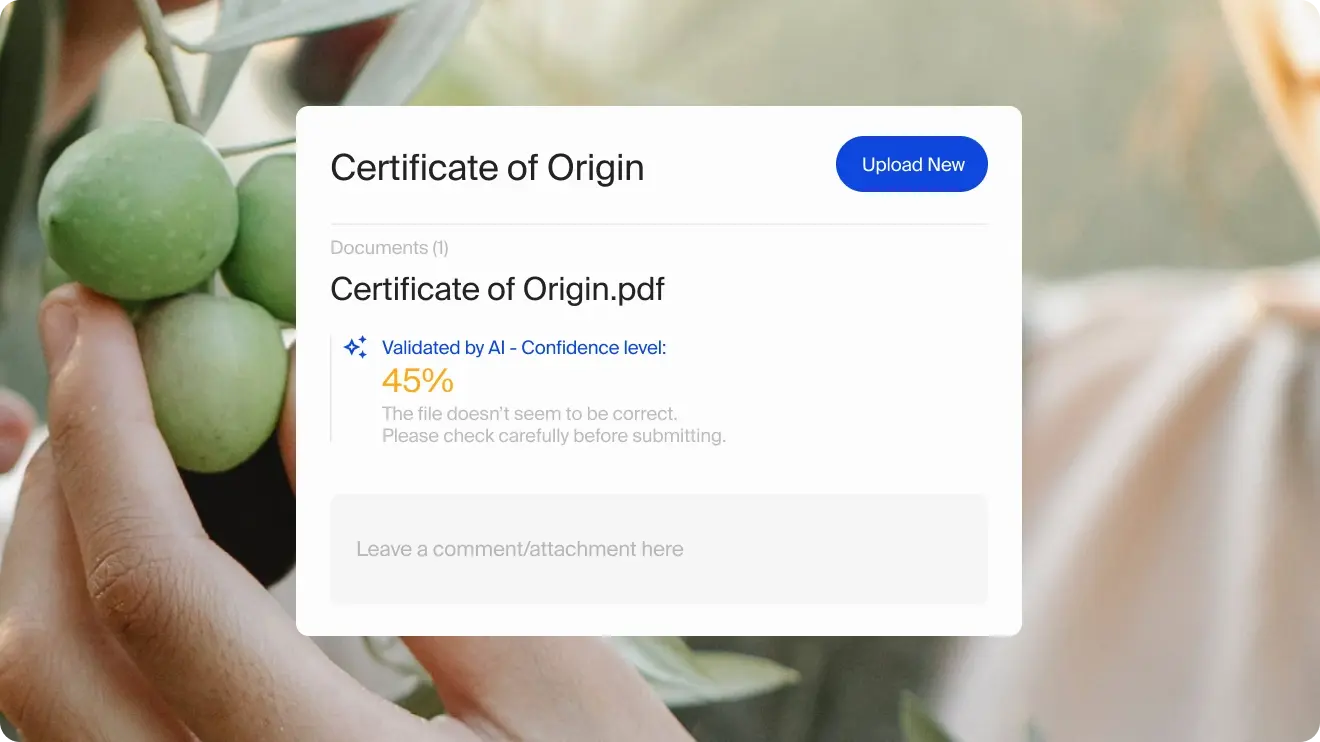Click "The file doesn't seem to be correct" text
This screenshot has width=1320, height=742.
pyautogui.click(x=530, y=413)
